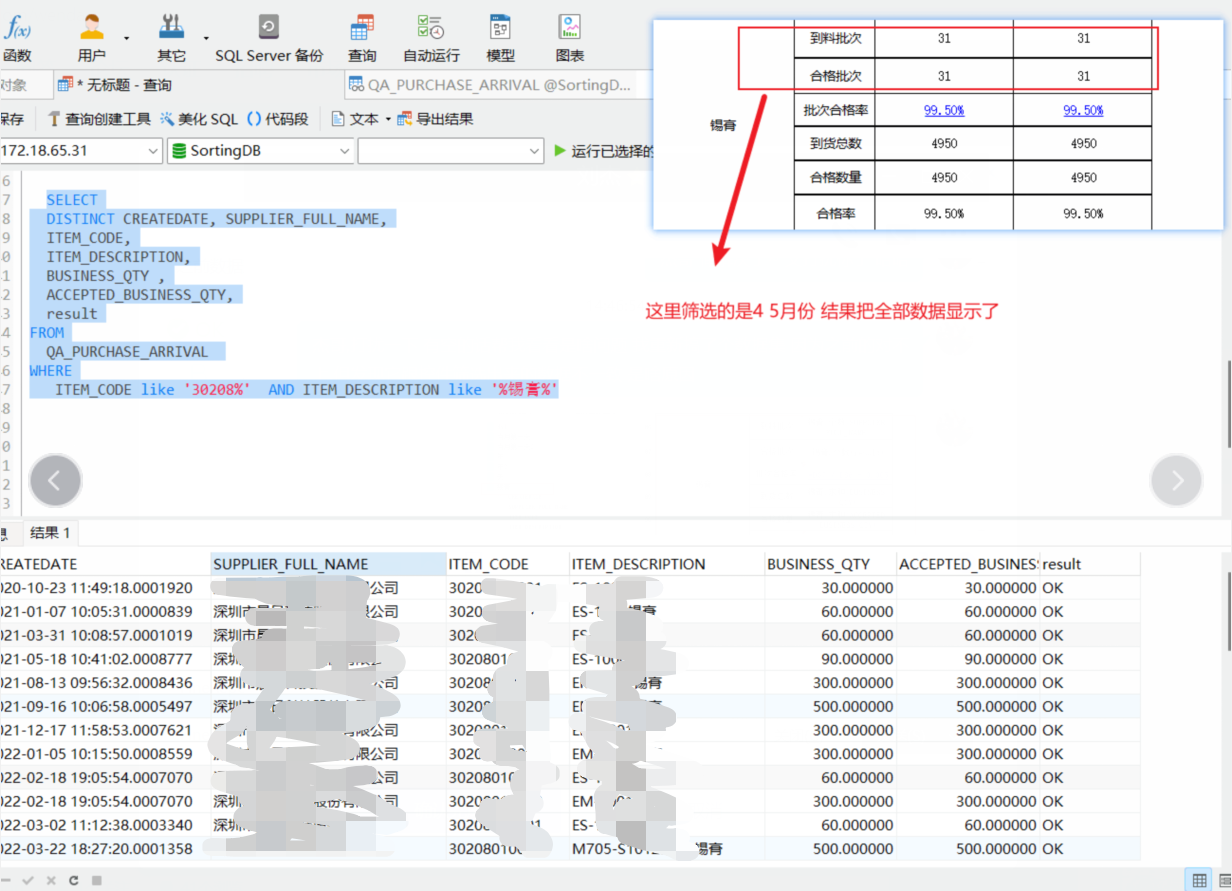Click the QA_PURCHASE_ARRIVAL table name in SQL editor
Image resolution: width=1232 pixels, height=891 pixels.
click(x=127, y=352)
